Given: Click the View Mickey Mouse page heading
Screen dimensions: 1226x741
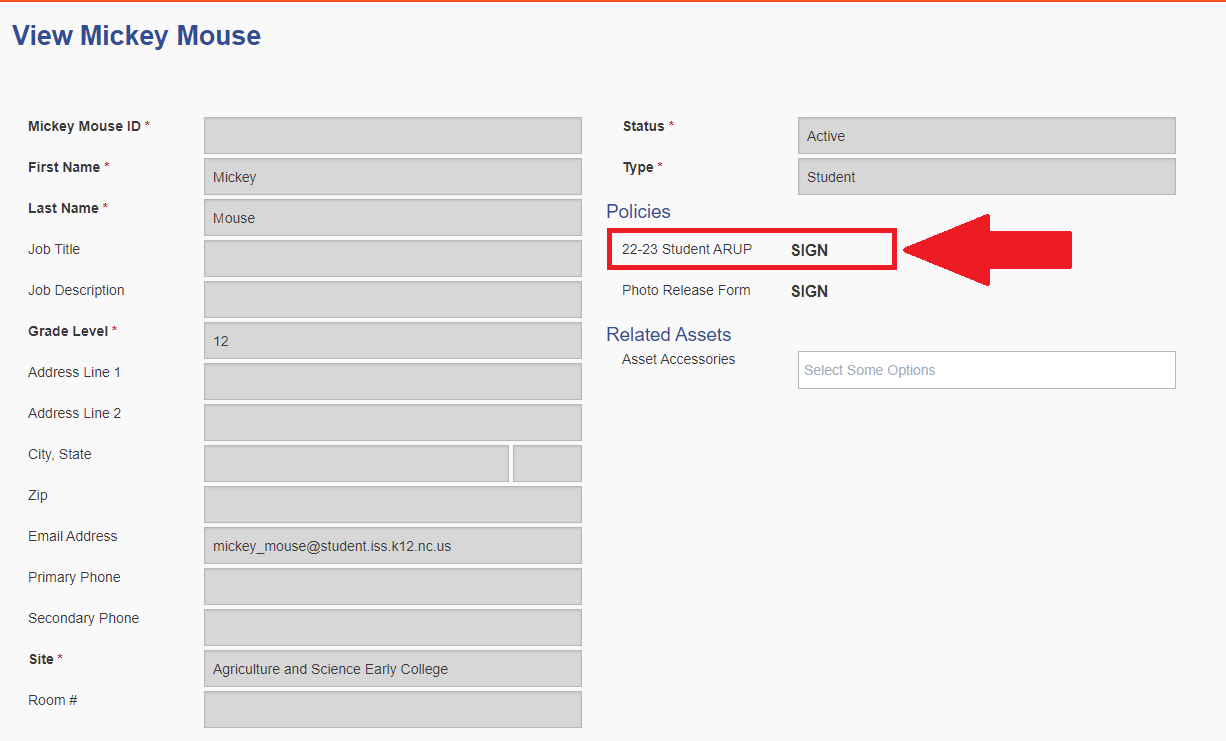Looking at the screenshot, I should coord(137,36).
